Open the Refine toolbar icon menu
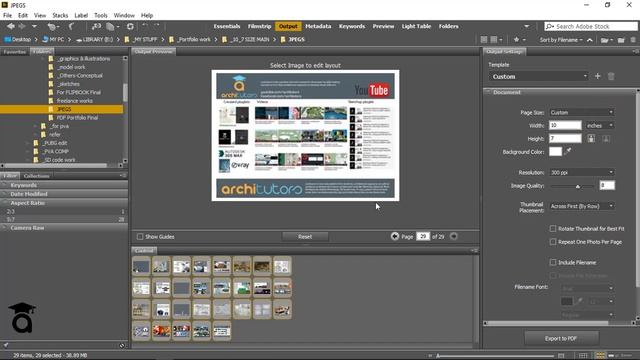This screenshot has height=360, width=640. click(x=112, y=27)
